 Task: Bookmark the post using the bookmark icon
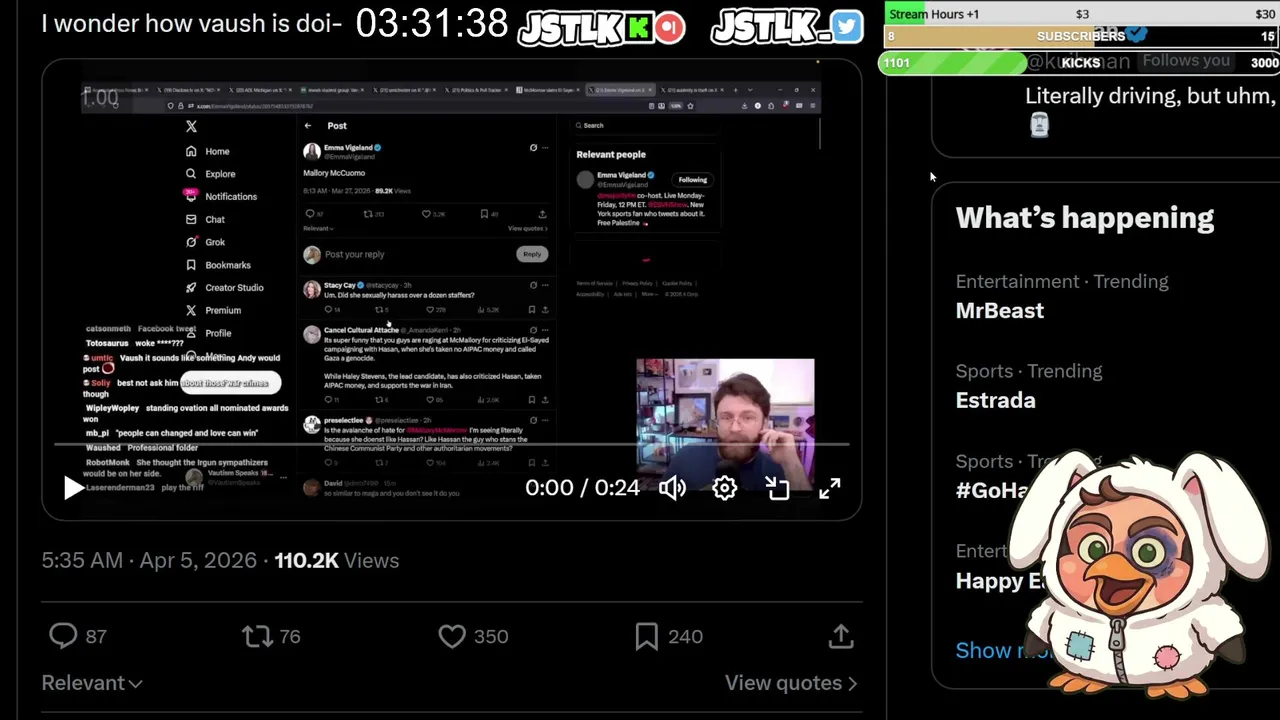click(646, 636)
